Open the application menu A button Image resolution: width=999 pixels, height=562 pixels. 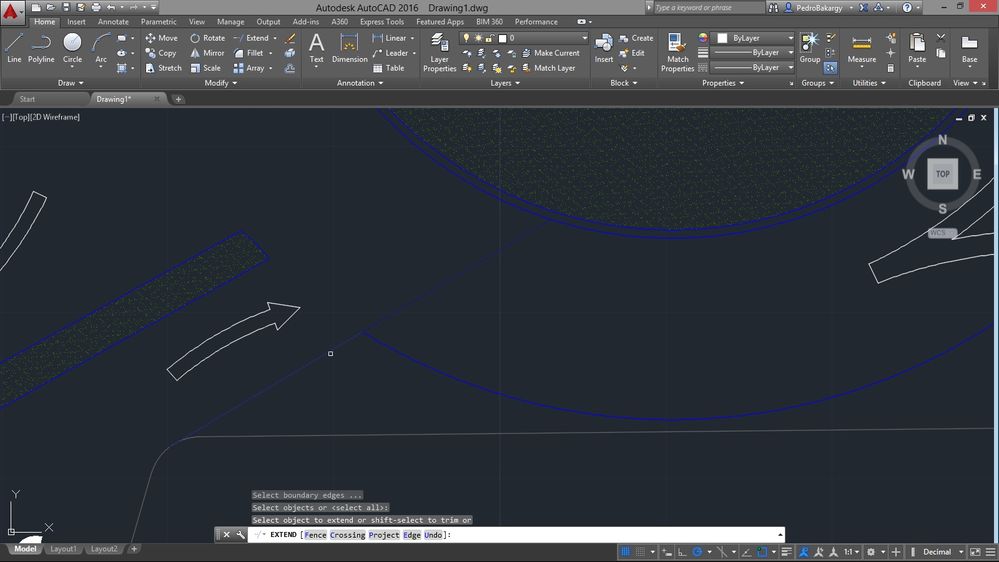pyautogui.click(x=11, y=11)
